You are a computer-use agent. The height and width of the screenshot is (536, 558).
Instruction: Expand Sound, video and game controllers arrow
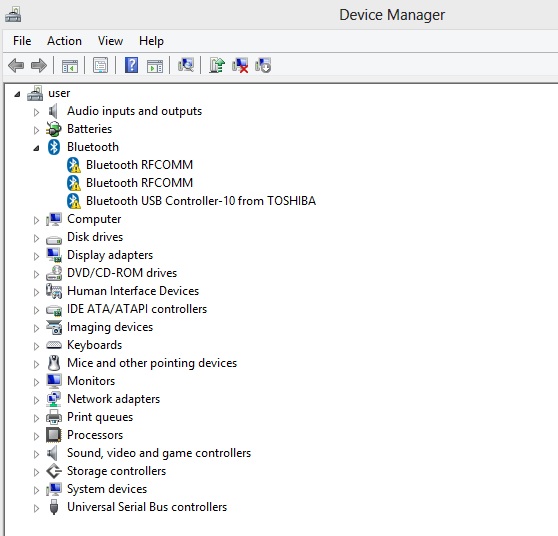coord(36,454)
